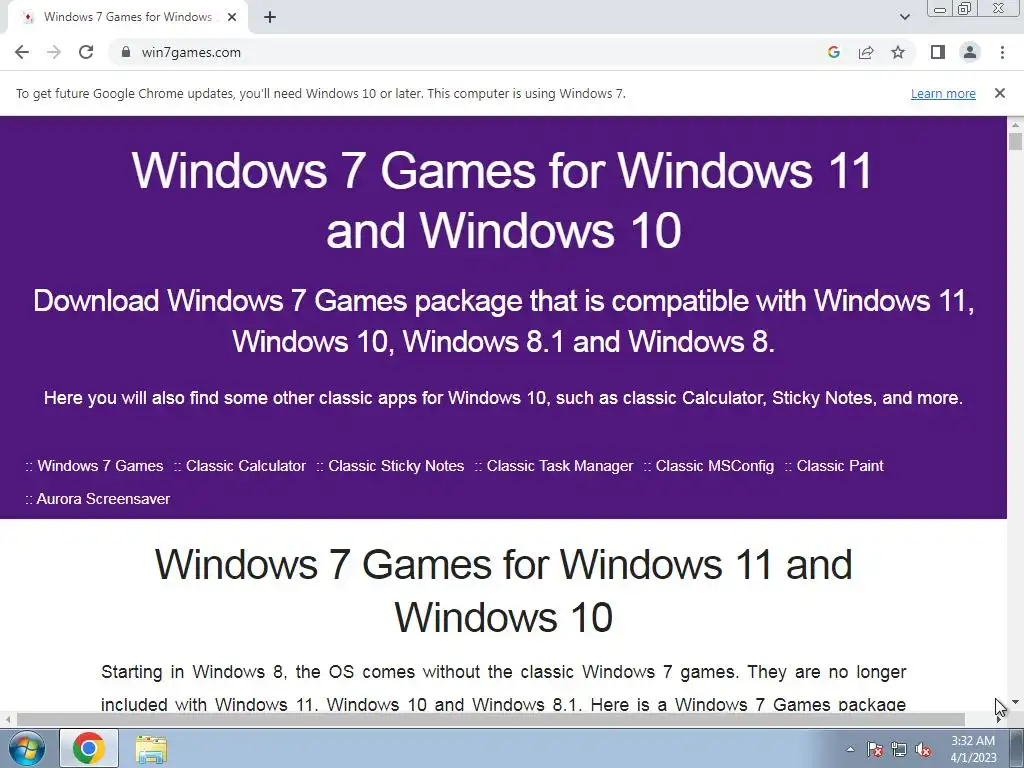Click the Chrome icon in the taskbar
The image size is (1024, 768).
89,748
